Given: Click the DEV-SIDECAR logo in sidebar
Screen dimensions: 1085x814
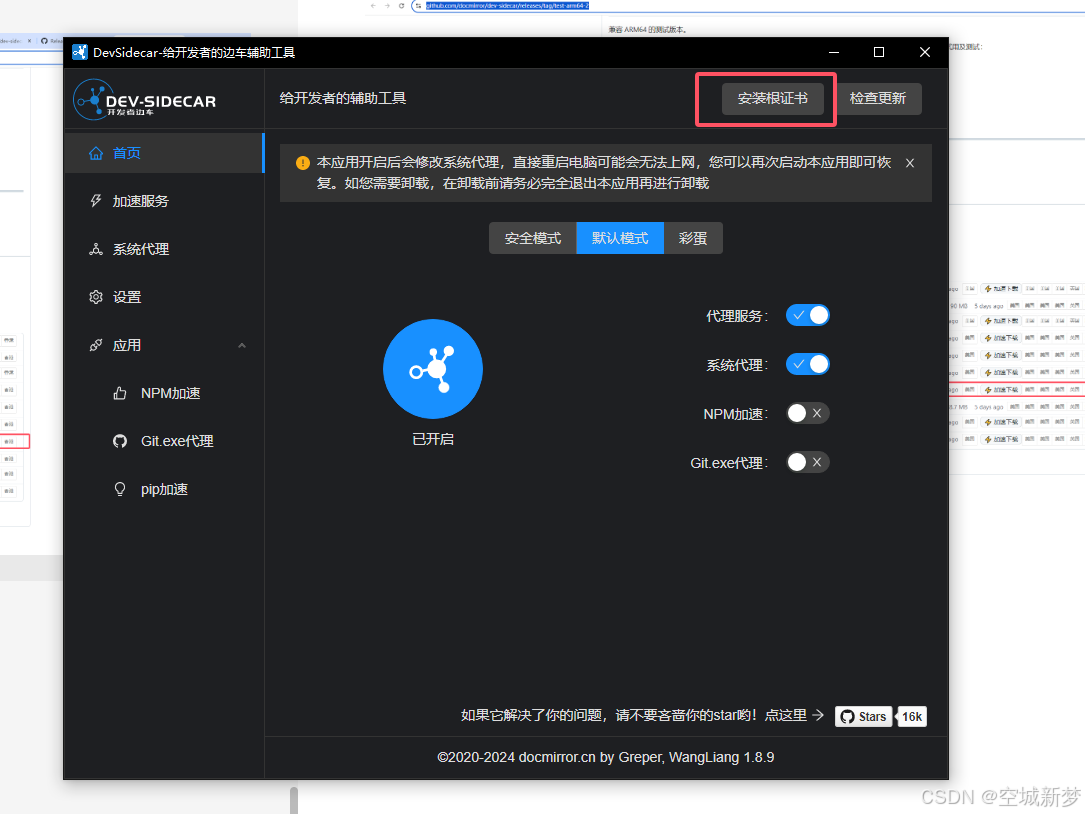Looking at the screenshot, I should [x=145, y=100].
